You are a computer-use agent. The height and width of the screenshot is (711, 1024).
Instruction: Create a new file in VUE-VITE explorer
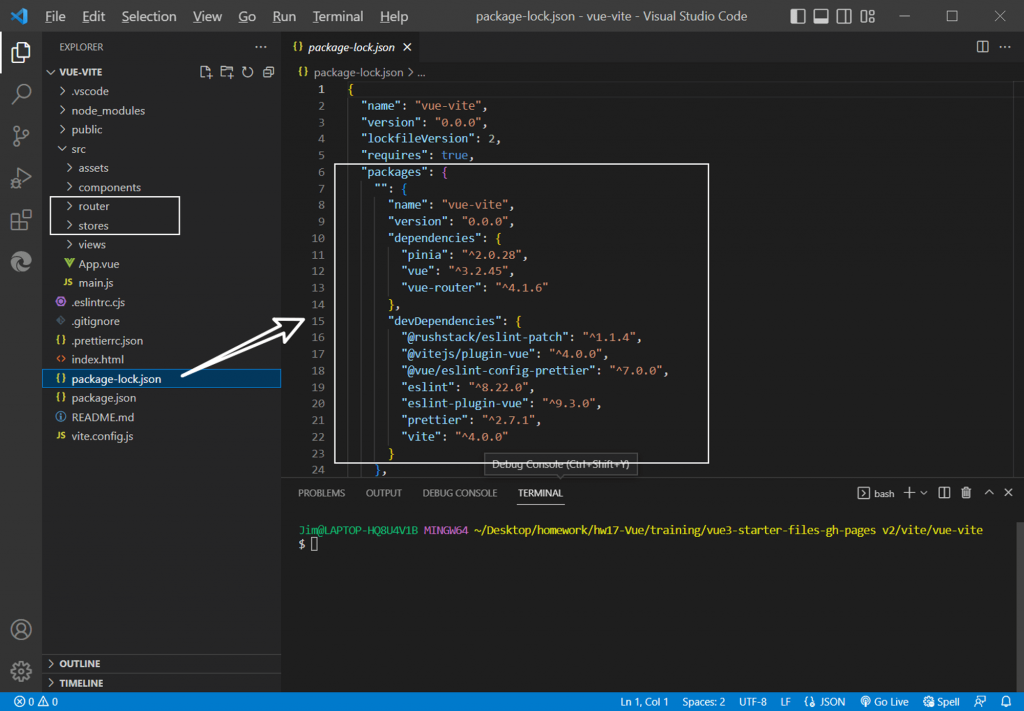pyautogui.click(x=206, y=72)
